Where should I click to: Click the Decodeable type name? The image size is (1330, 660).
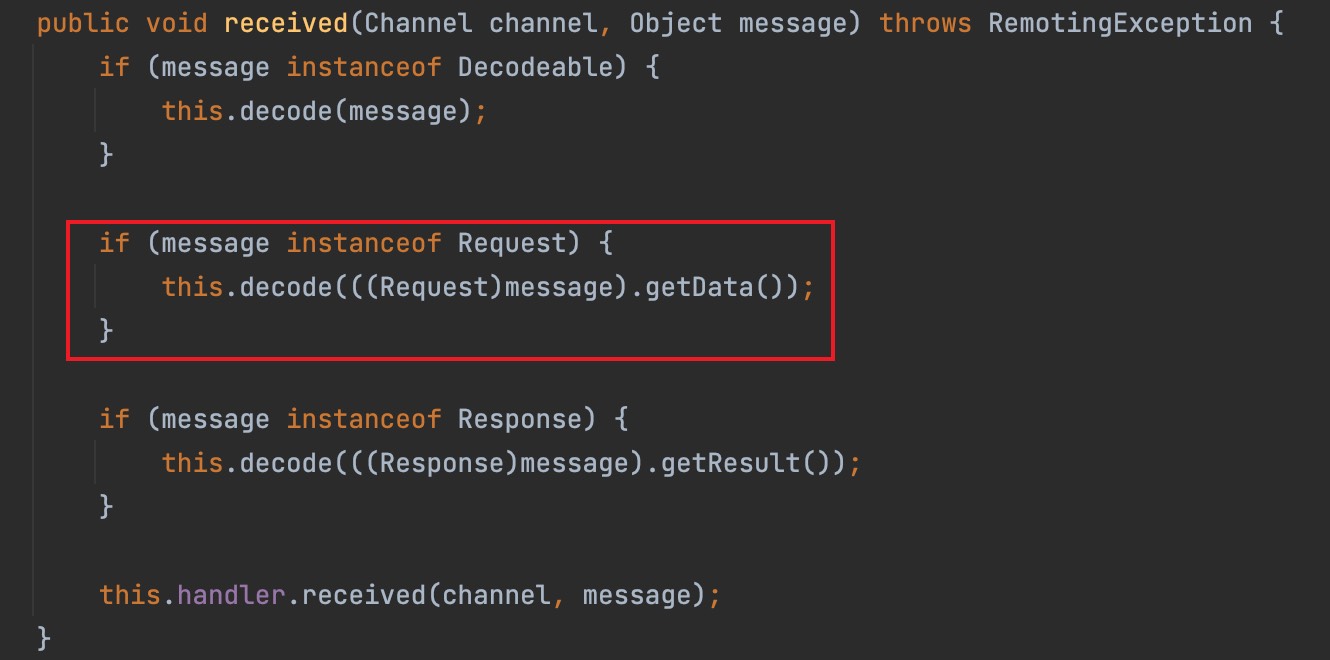click(534, 68)
